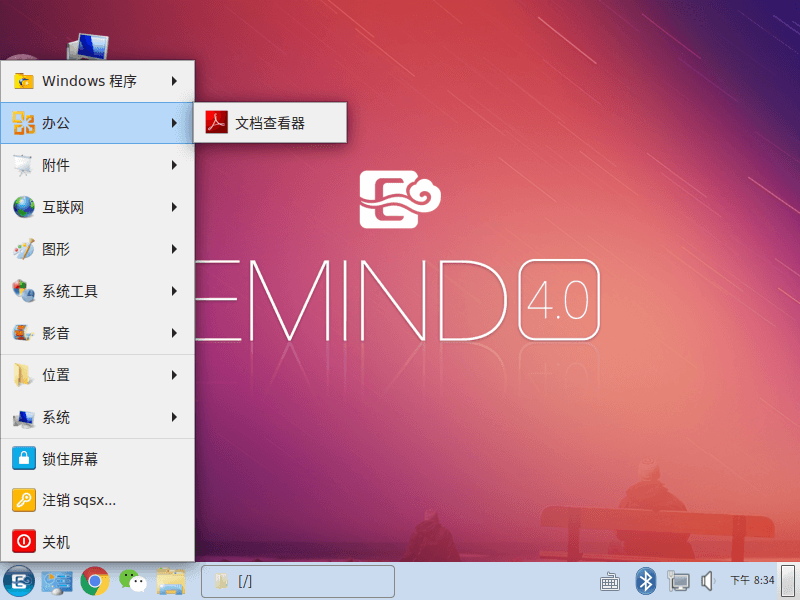Click the folder icon beside 位置

[22, 375]
